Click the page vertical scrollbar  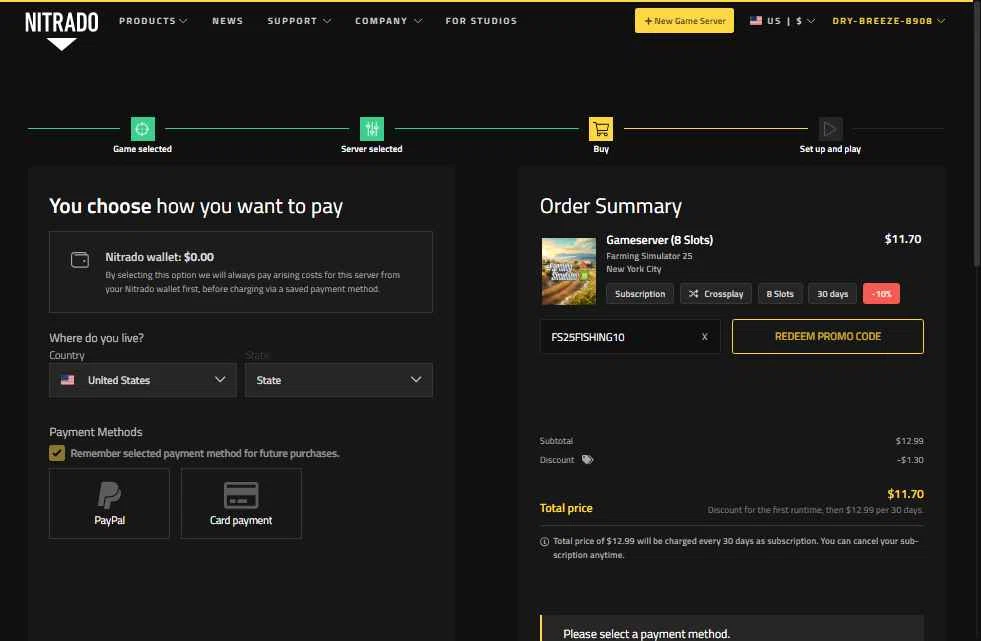[977, 134]
